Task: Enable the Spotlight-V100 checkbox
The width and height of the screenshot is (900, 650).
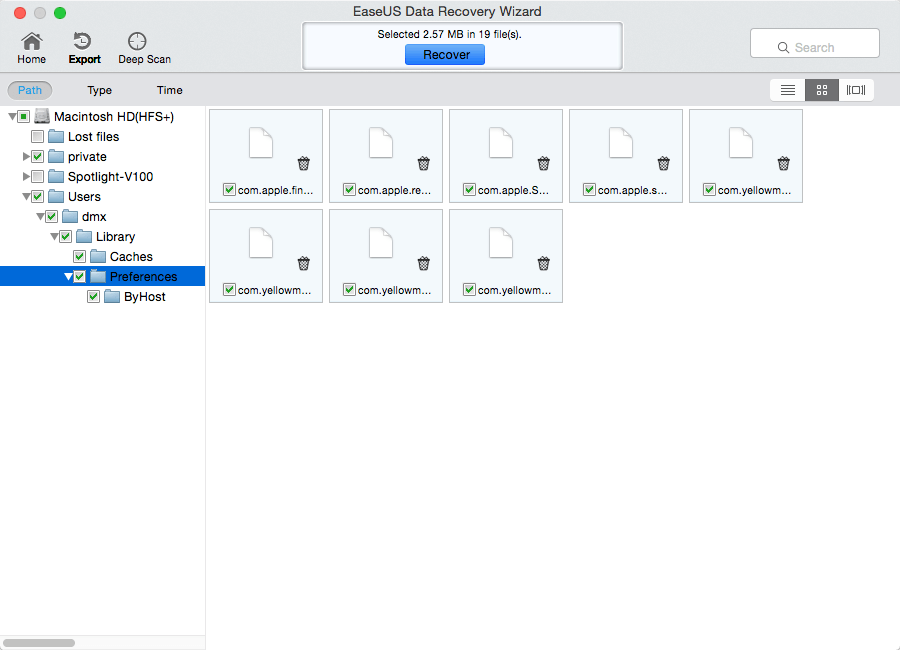Action: coord(38,177)
